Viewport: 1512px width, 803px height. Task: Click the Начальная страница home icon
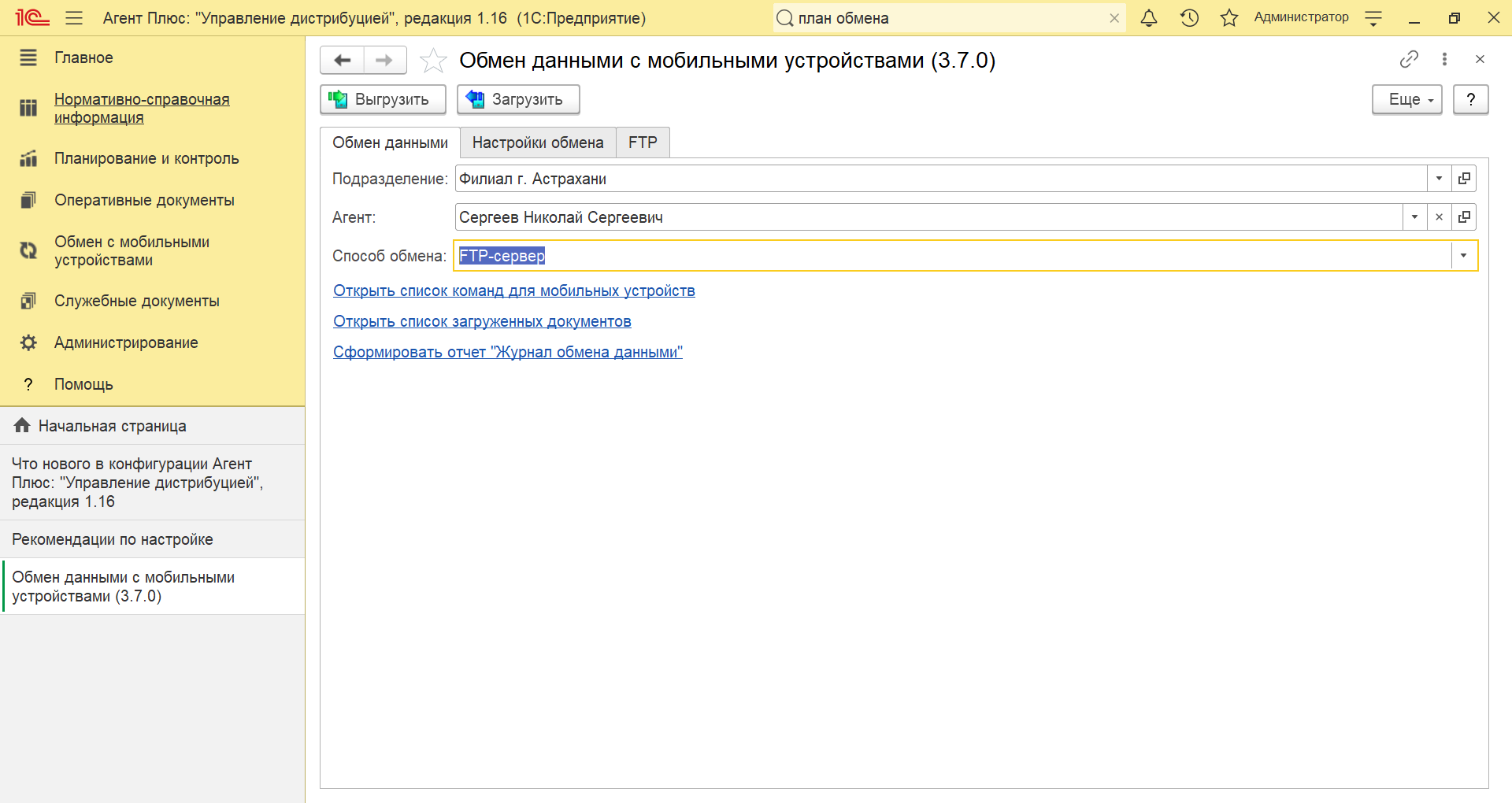pyautogui.click(x=22, y=425)
